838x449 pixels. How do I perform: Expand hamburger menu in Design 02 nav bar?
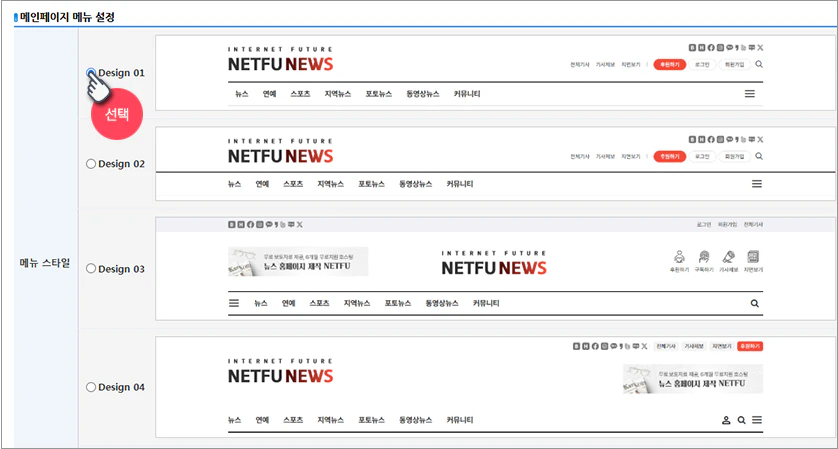(x=757, y=184)
